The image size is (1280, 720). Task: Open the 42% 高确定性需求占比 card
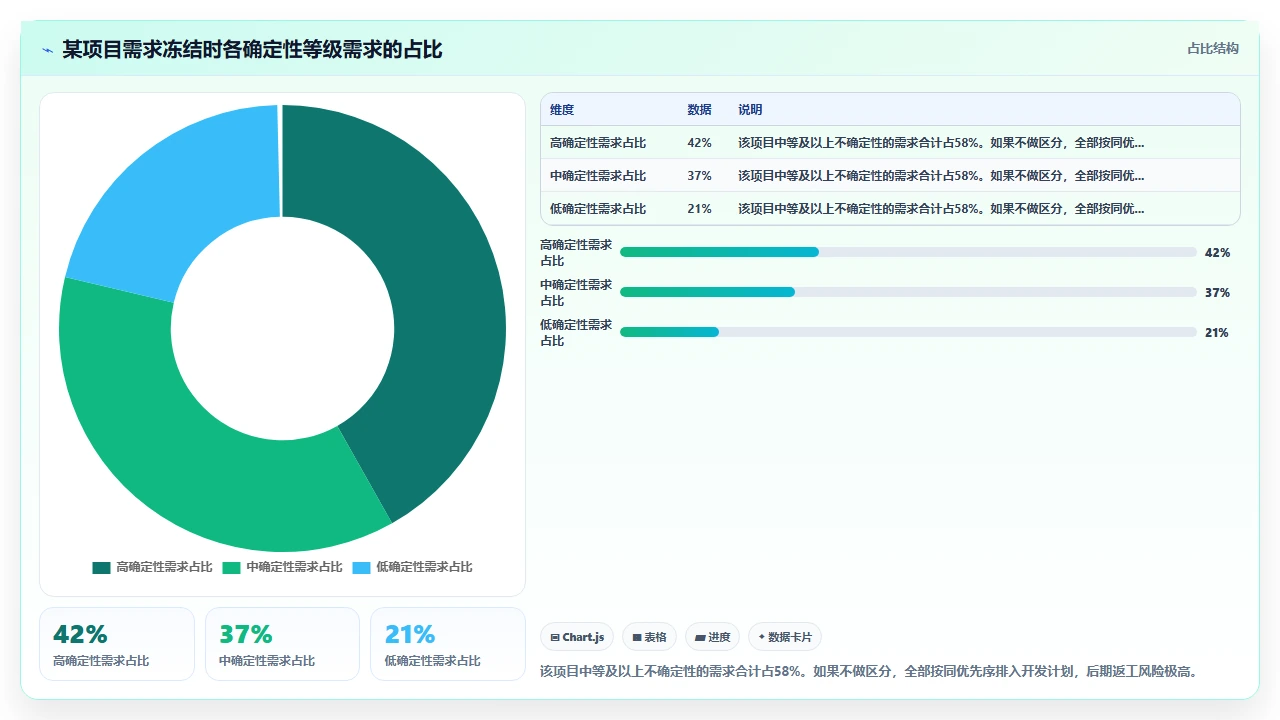tap(117, 644)
